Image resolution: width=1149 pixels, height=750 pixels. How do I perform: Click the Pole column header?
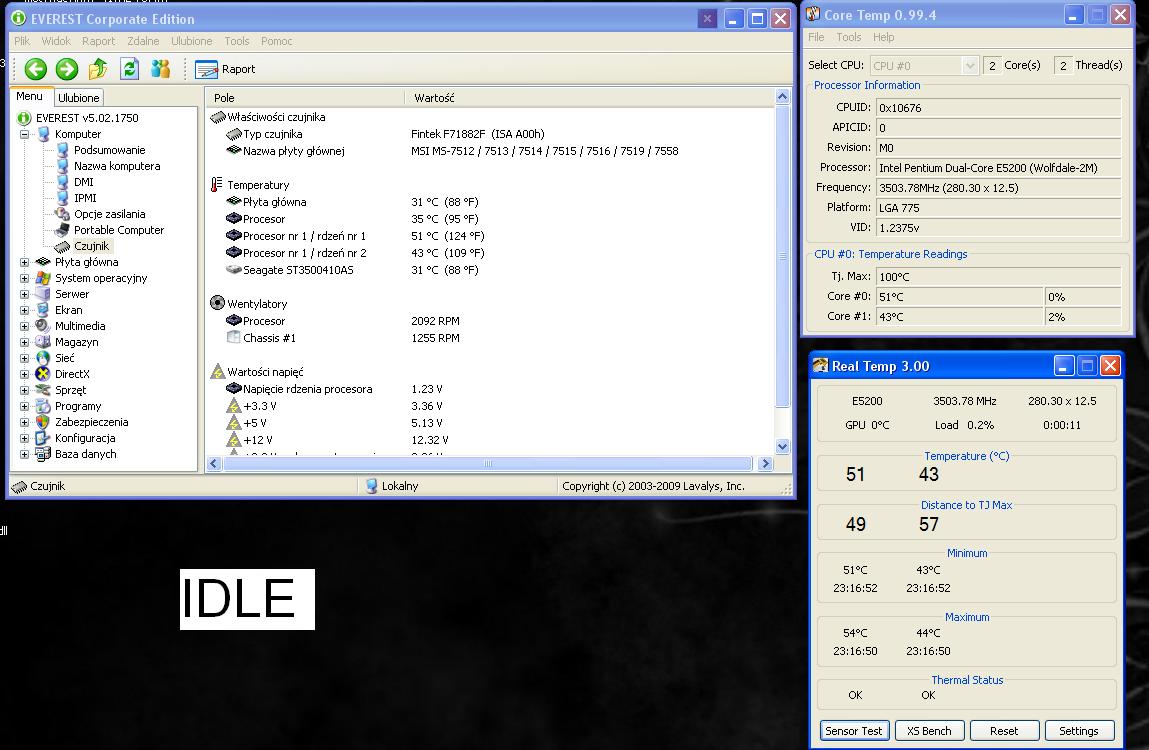click(306, 98)
